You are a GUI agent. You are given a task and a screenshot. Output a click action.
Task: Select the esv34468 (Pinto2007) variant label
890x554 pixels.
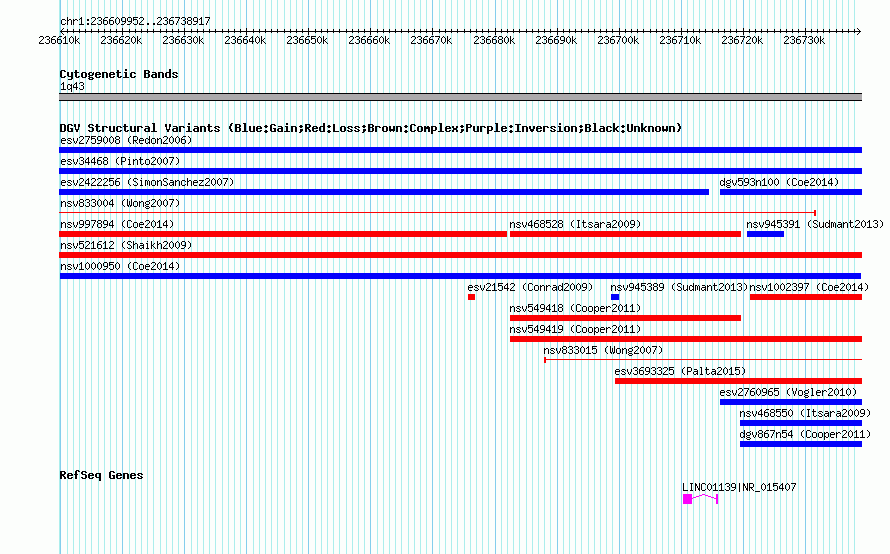tap(120, 161)
